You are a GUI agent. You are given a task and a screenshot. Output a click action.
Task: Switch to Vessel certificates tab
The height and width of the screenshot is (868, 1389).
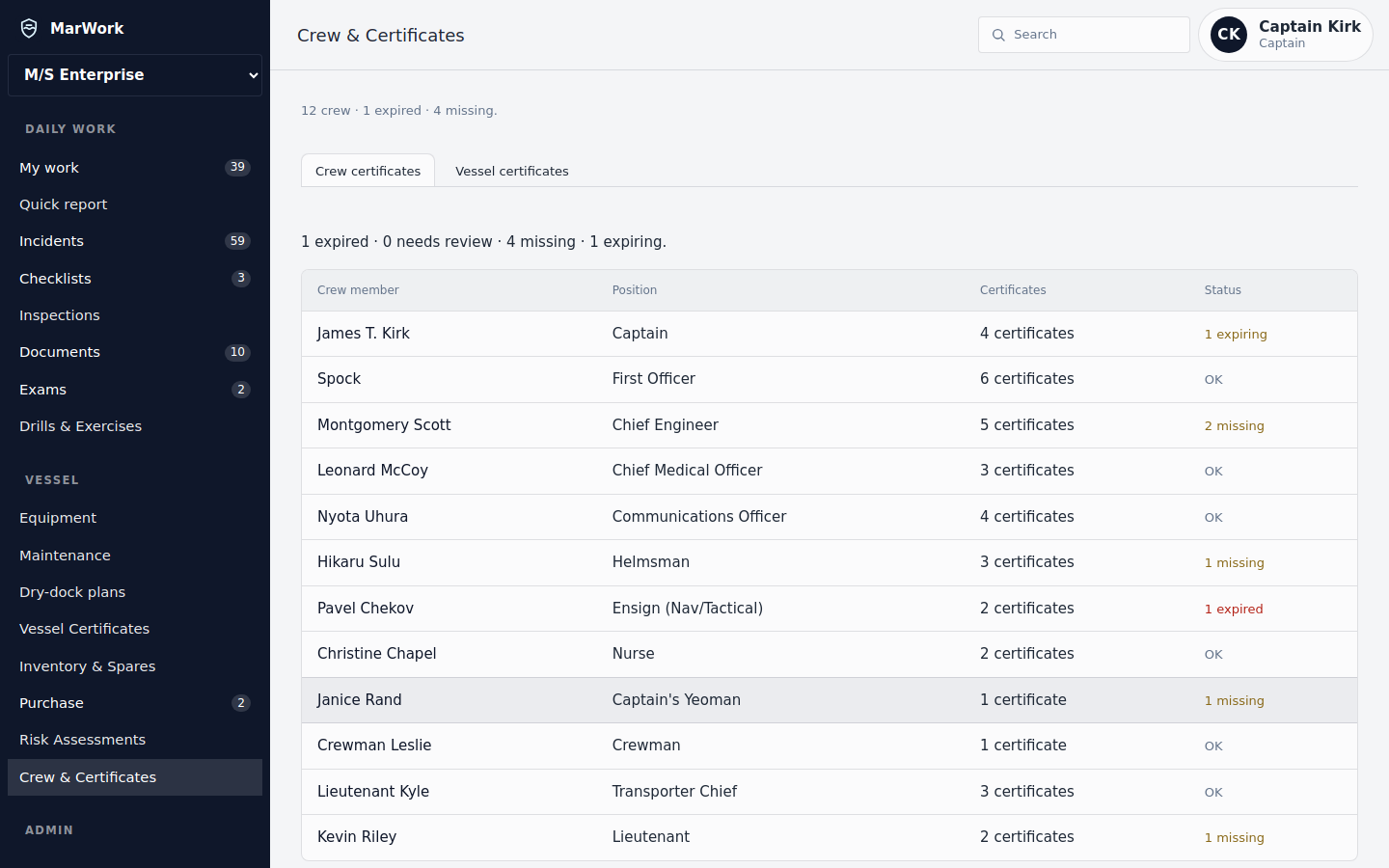point(512,171)
